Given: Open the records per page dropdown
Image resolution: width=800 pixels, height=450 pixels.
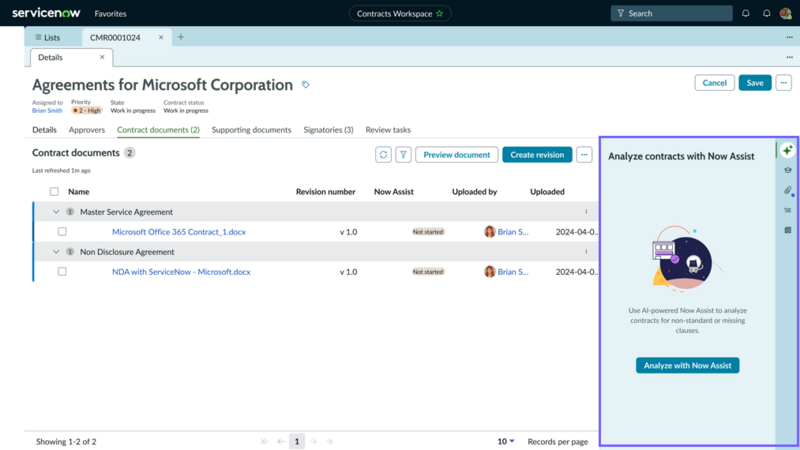Looking at the screenshot, I should click(506, 441).
